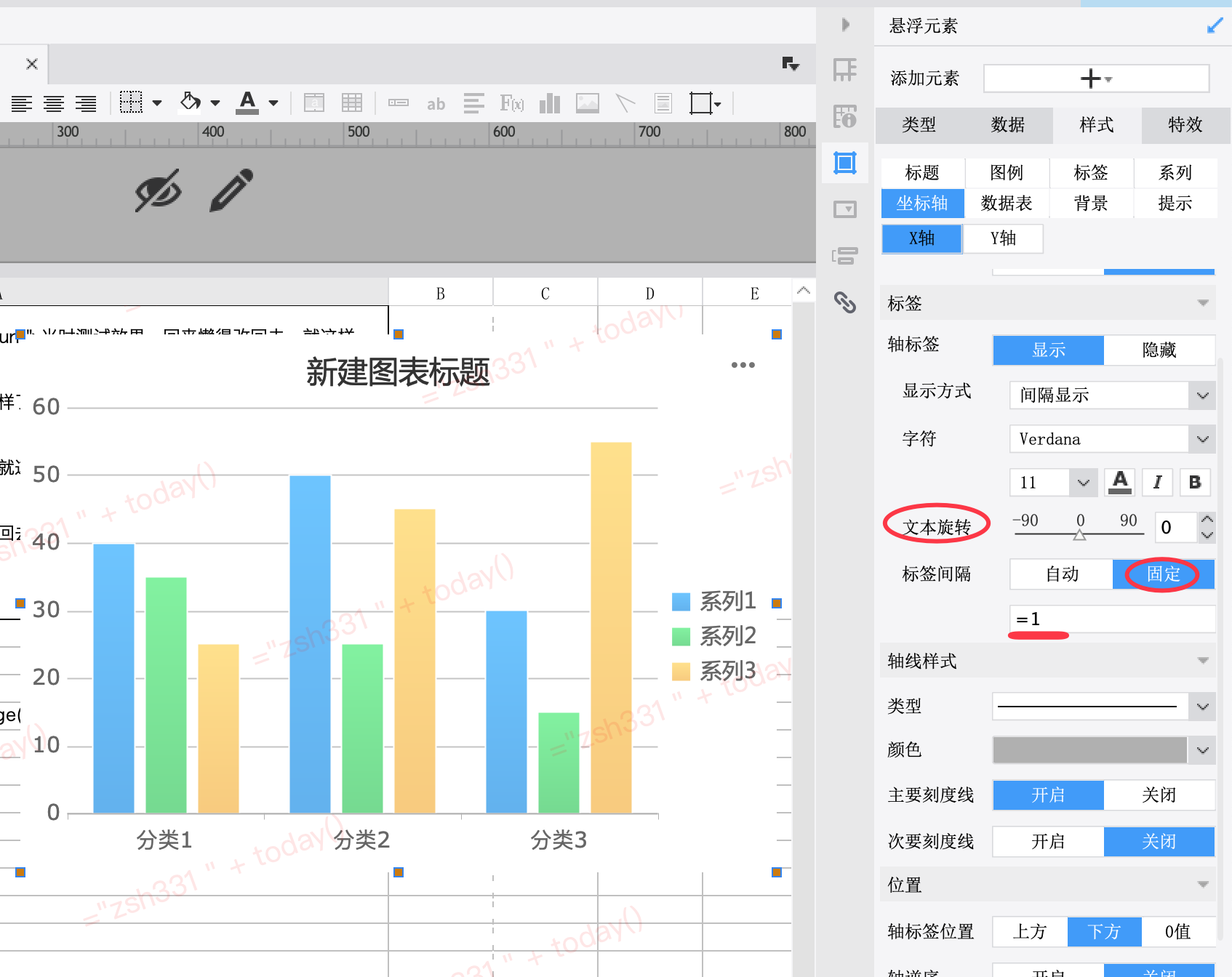Set axis label position to 上方
1232x977 pixels.
1030,931
